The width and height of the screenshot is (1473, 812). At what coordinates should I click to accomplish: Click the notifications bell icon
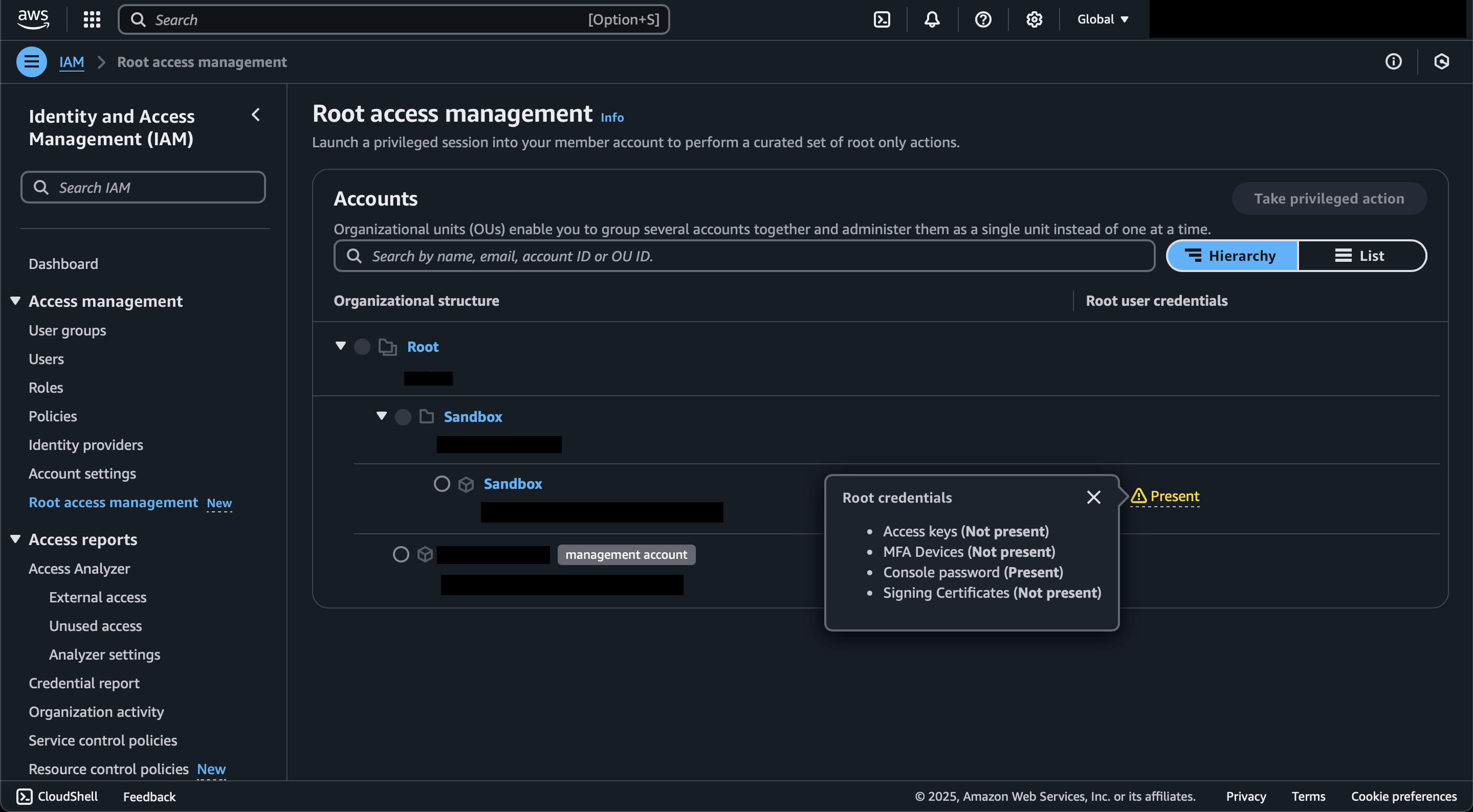click(931, 19)
